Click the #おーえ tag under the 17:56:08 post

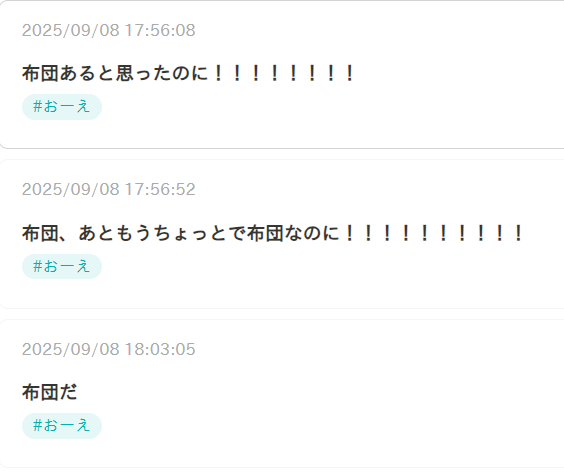pos(62,107)
